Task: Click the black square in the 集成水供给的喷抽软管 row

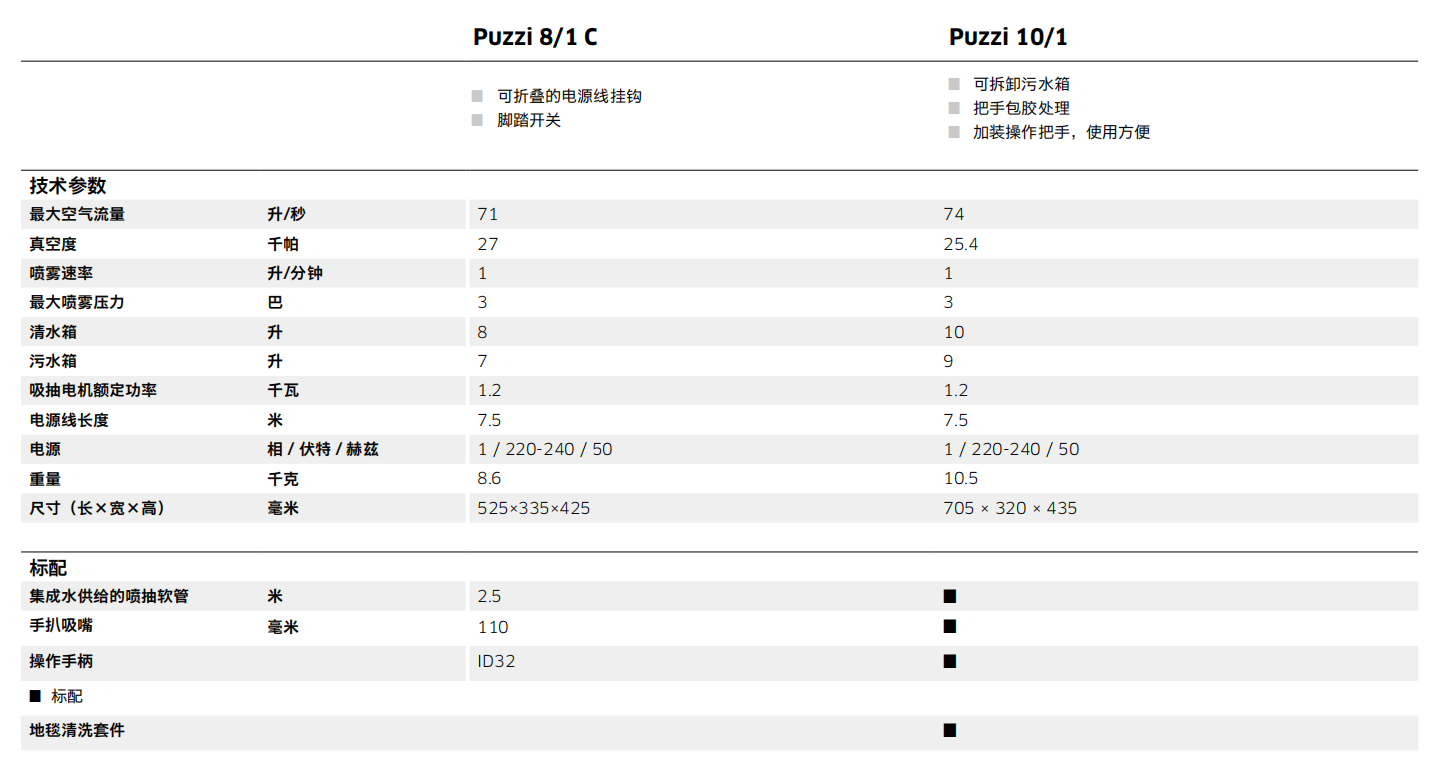Action: (950, 597)
